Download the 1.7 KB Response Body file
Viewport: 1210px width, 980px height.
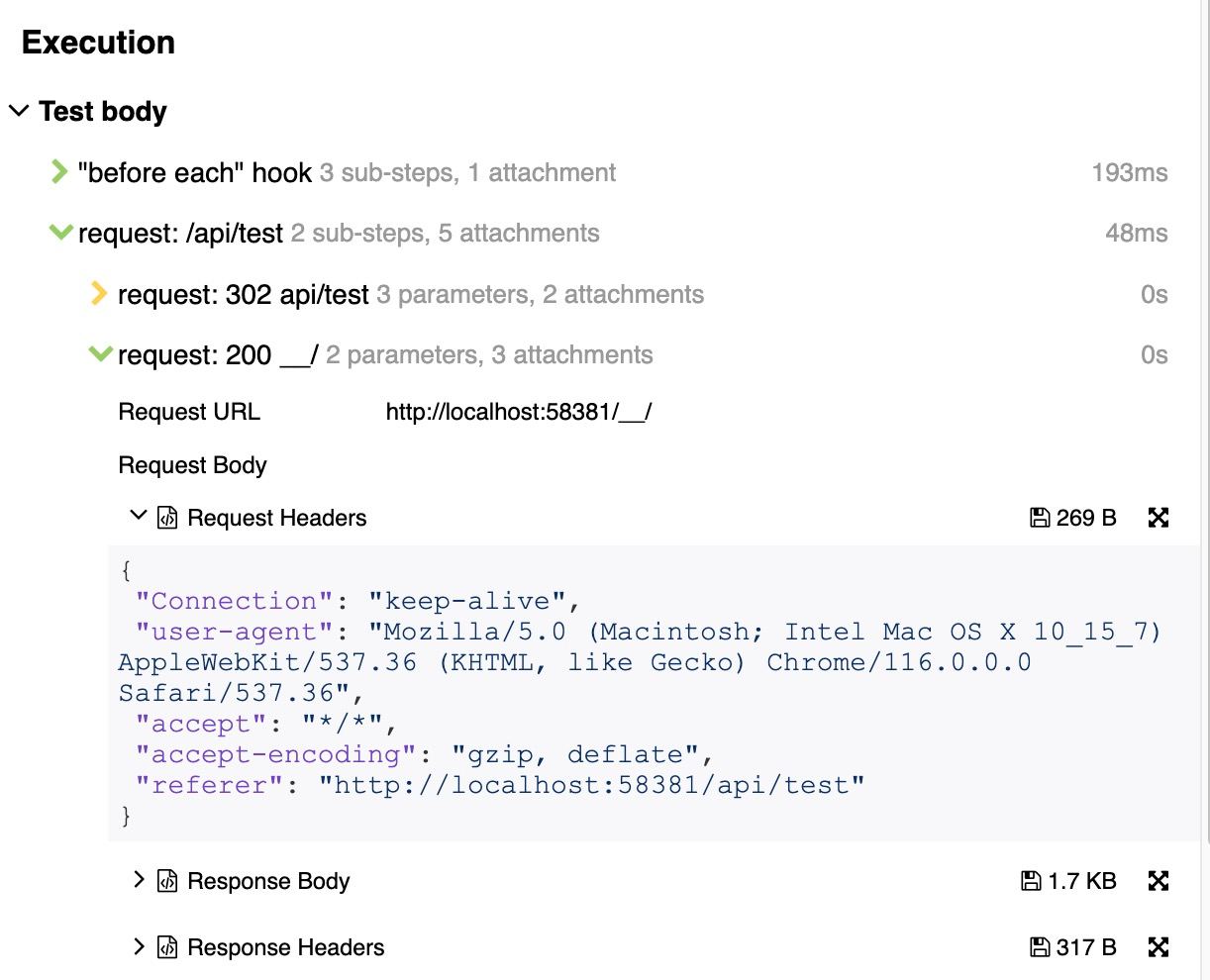point(1068,881)
